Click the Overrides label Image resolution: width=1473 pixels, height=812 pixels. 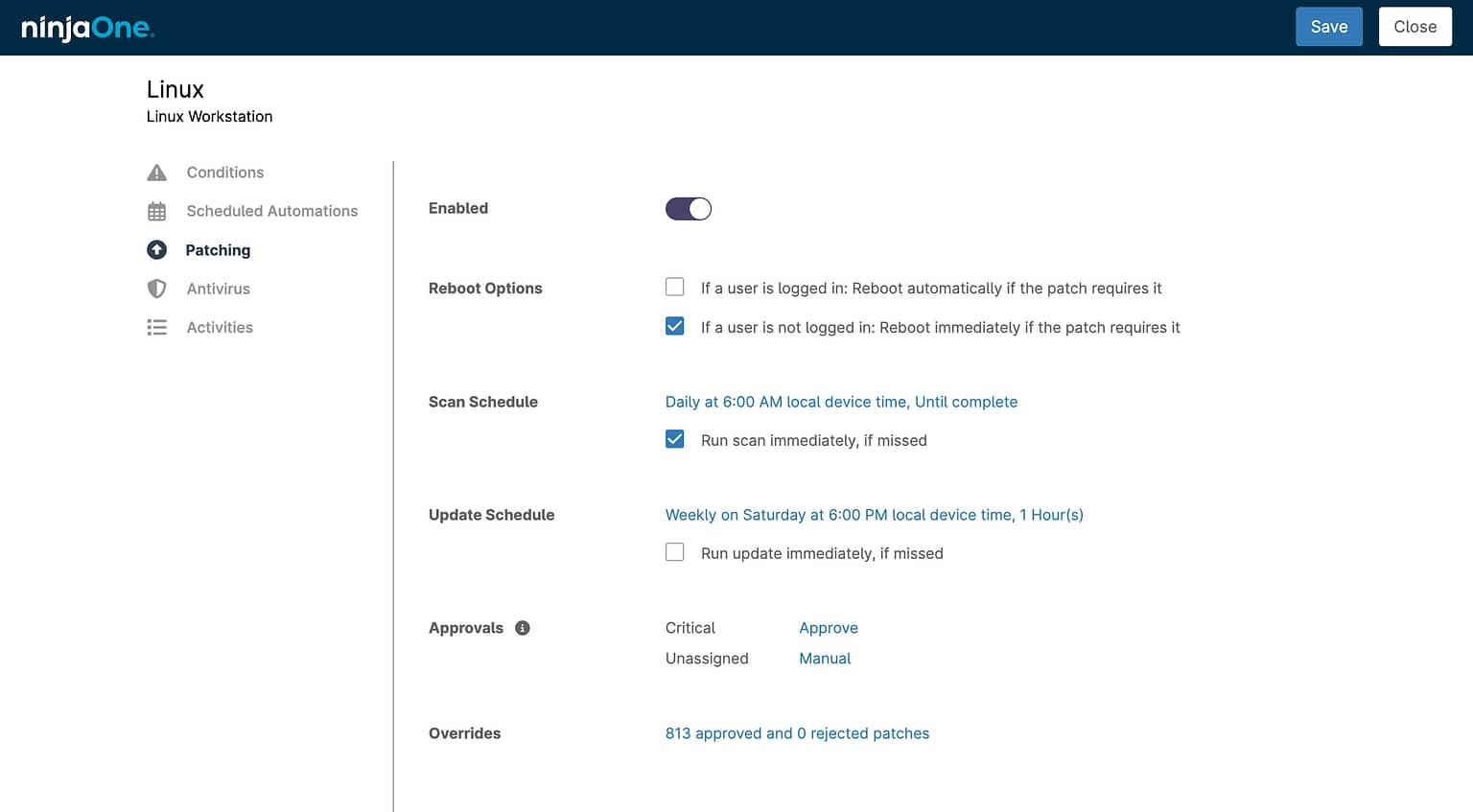pos(464,733)
